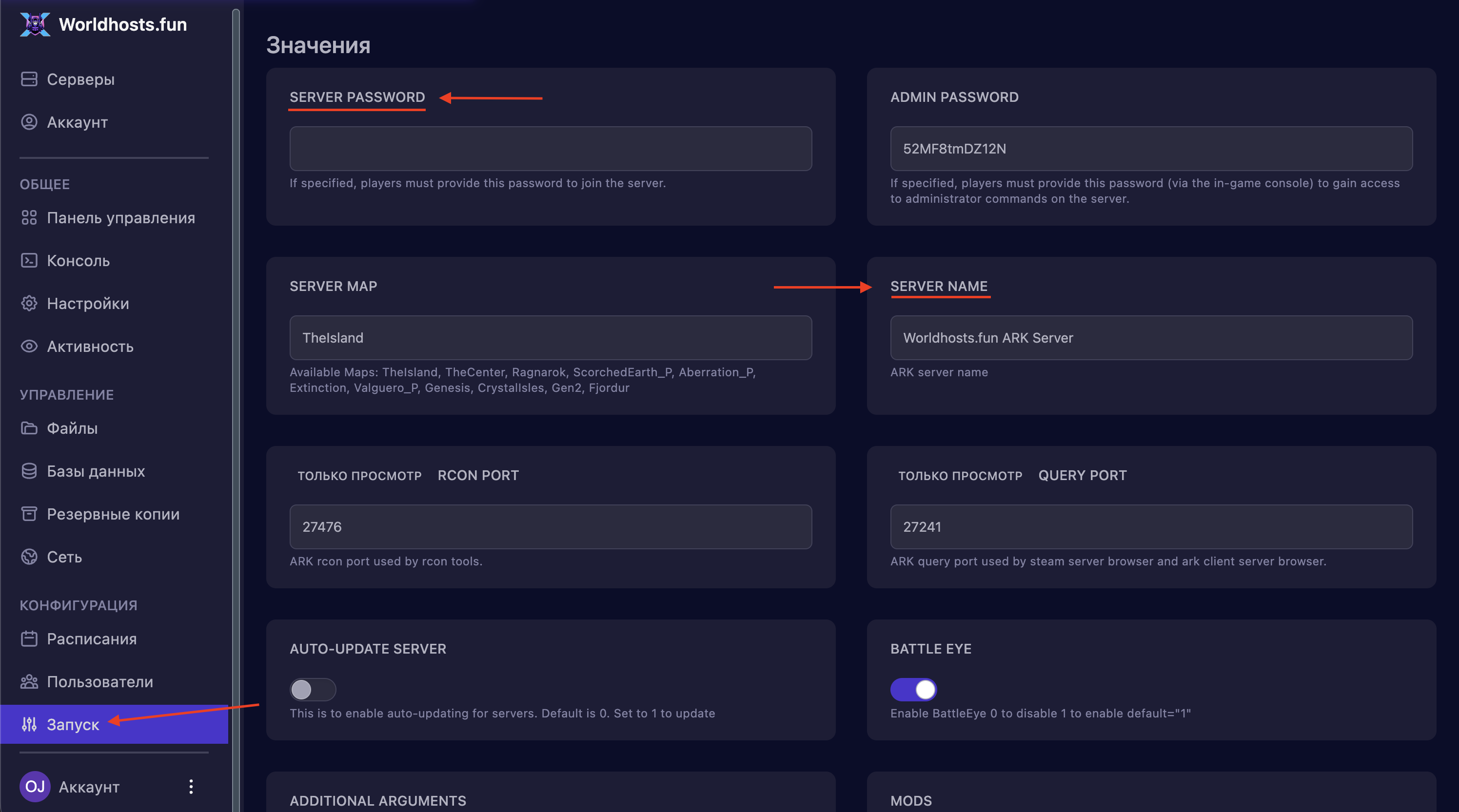Open the Консоль console icon

point(29,260)
